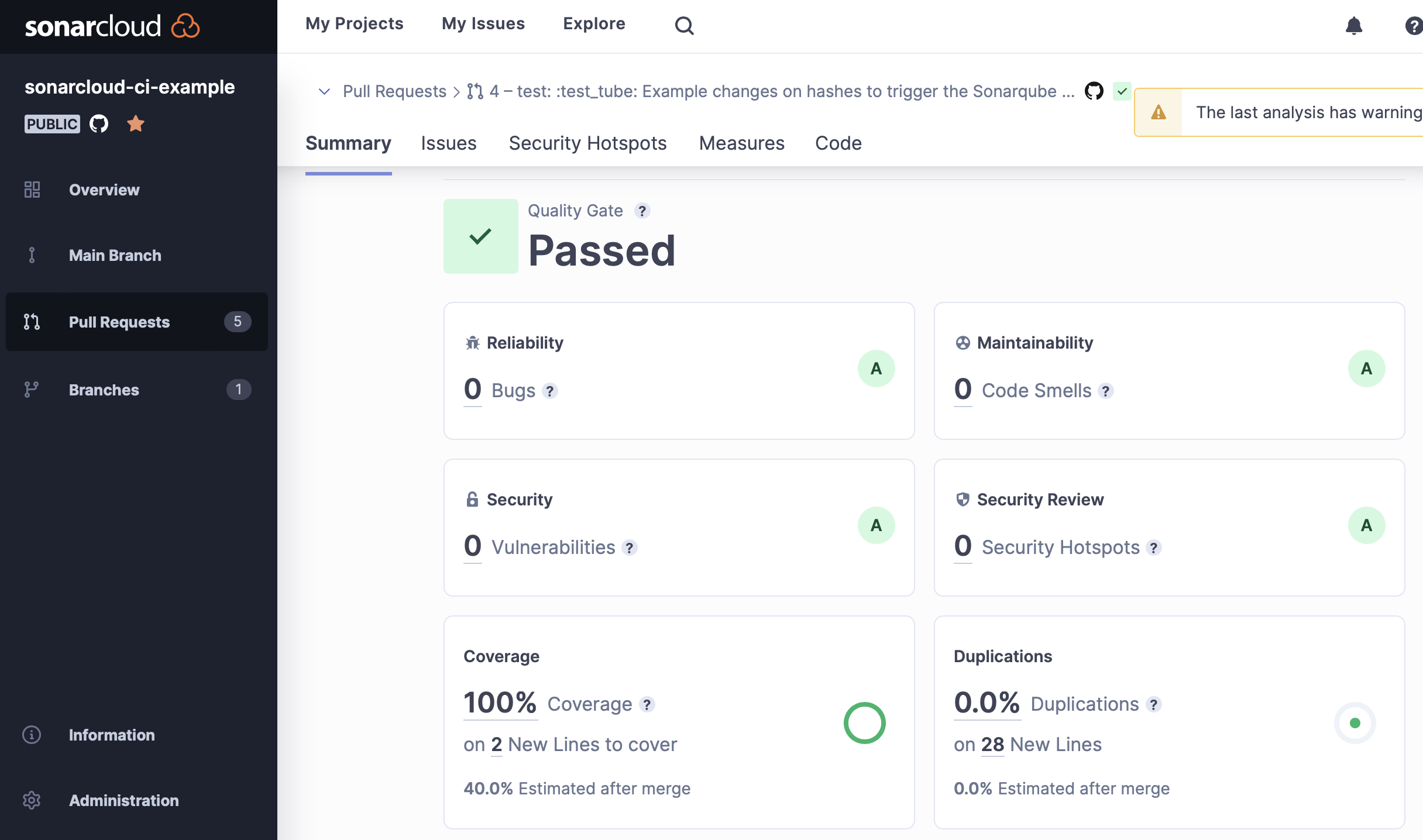Switch to the Measures tab
The image size is (1423, 840).
coord(741,143)
